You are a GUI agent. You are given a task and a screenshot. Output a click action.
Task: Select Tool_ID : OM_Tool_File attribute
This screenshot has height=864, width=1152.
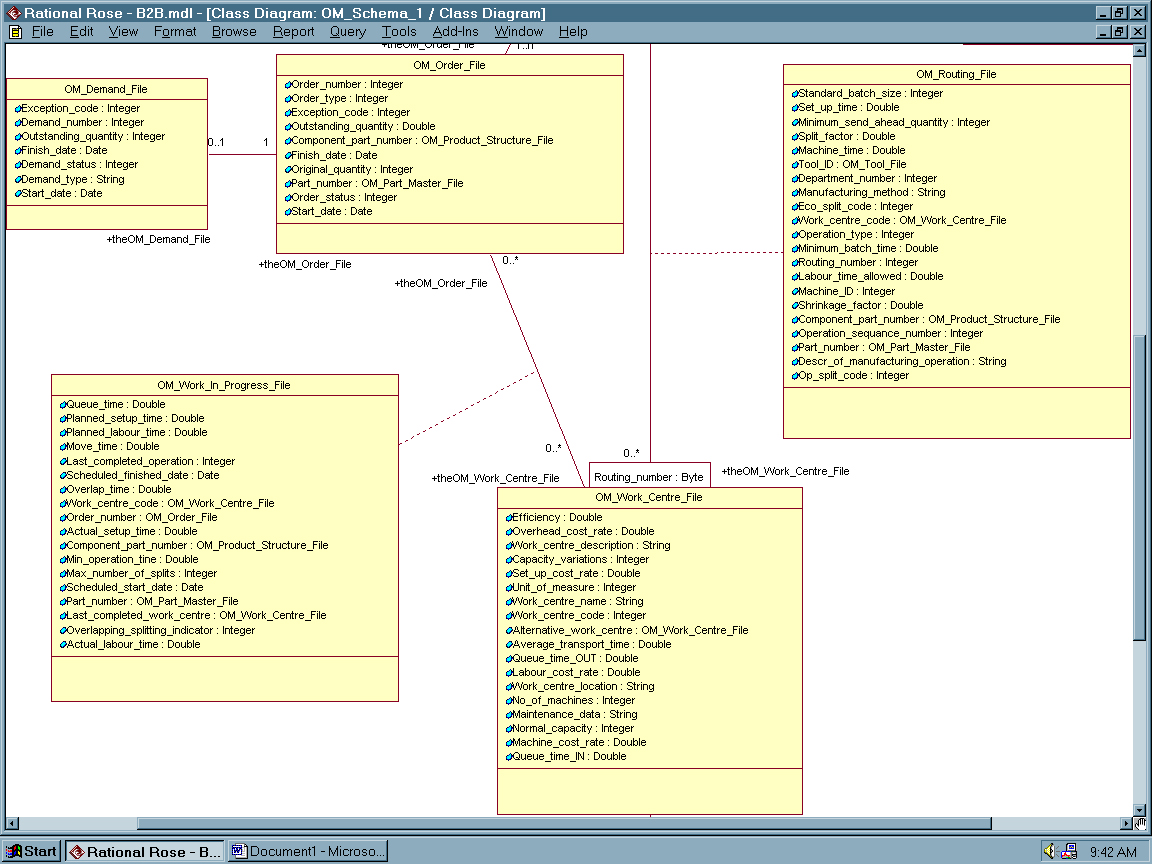pyautogui.click(x=849, y=165)
